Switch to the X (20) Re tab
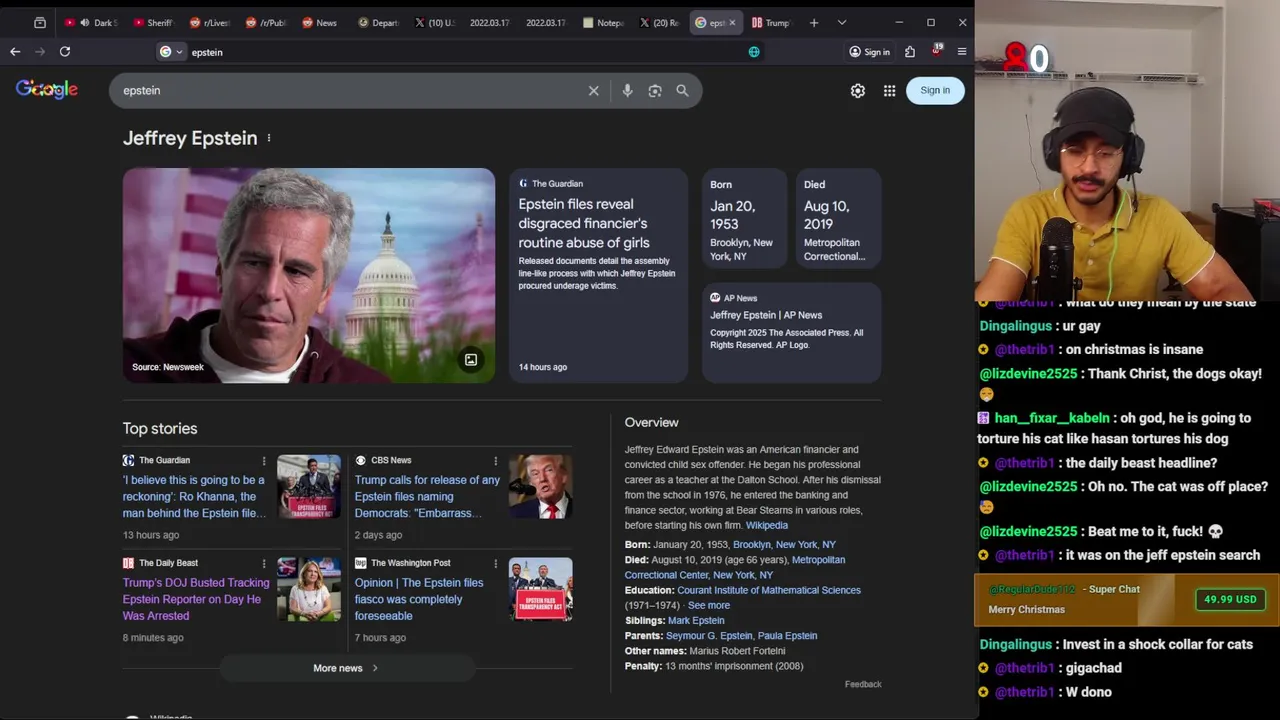Screen dimensions: 1280x720 658,22
